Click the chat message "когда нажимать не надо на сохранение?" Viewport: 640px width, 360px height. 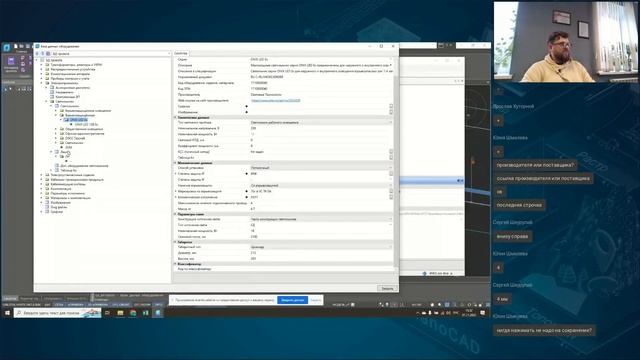544,330
